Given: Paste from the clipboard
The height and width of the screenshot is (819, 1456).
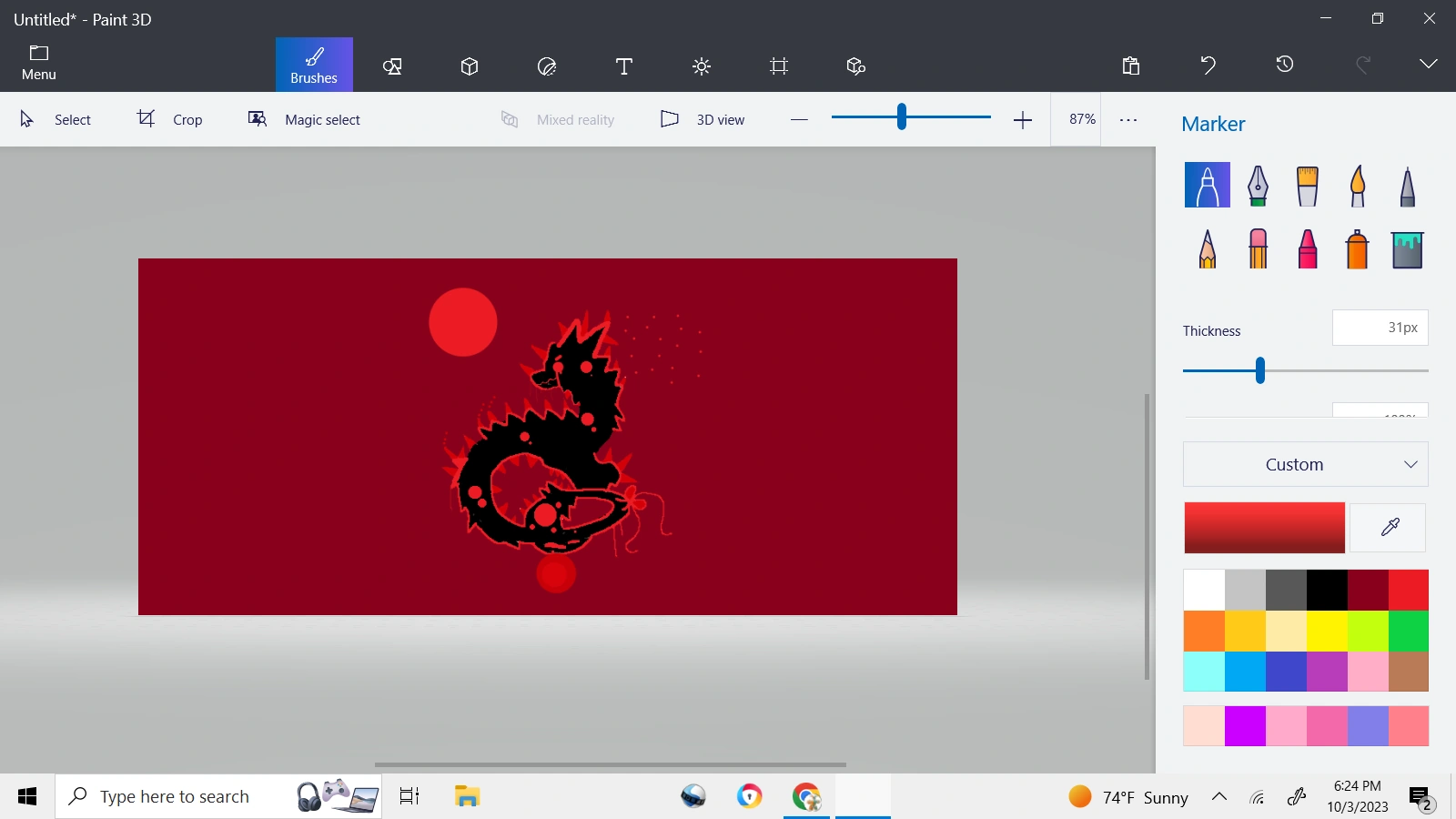Looking at the screenshot, I should tap(1131, 65).
